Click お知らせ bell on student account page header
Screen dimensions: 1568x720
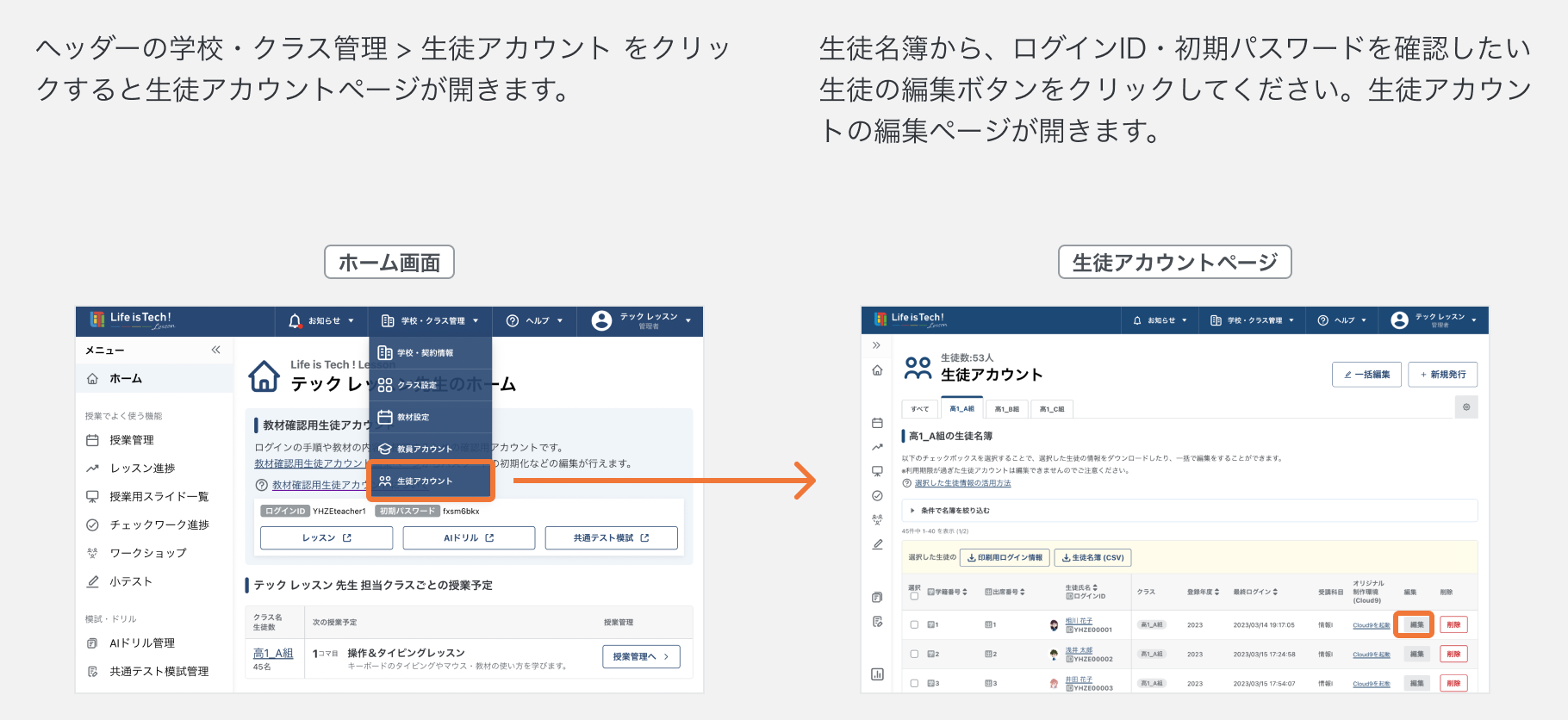click(1137, 320)
